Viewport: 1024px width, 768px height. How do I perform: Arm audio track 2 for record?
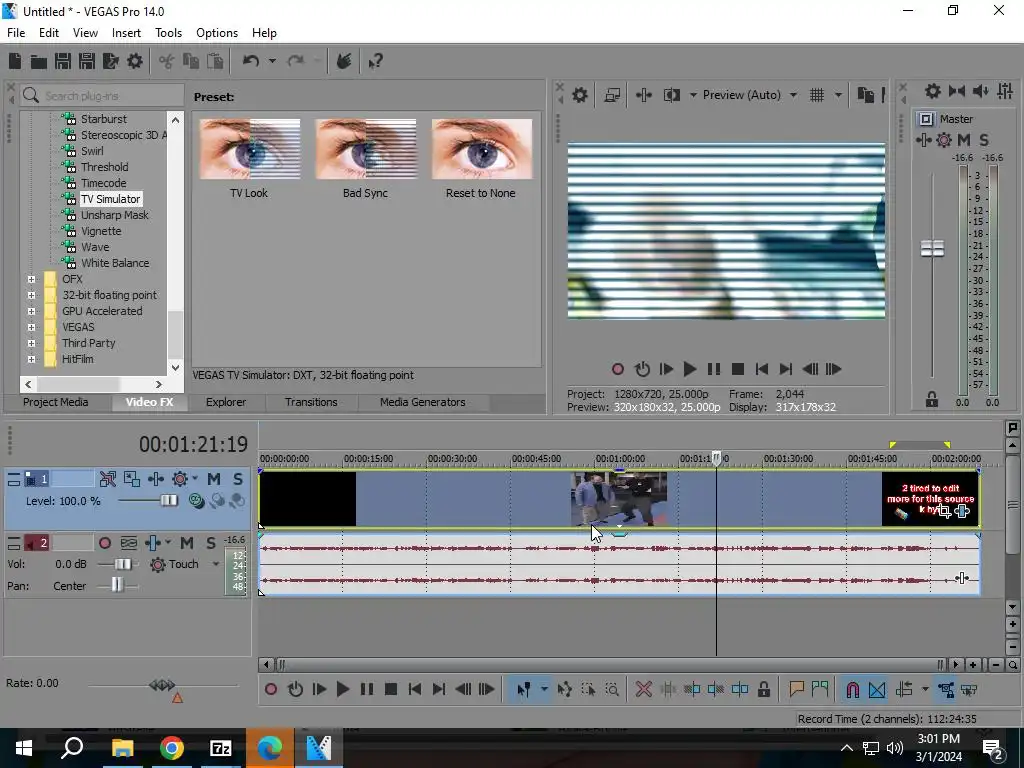coord(104,543)
